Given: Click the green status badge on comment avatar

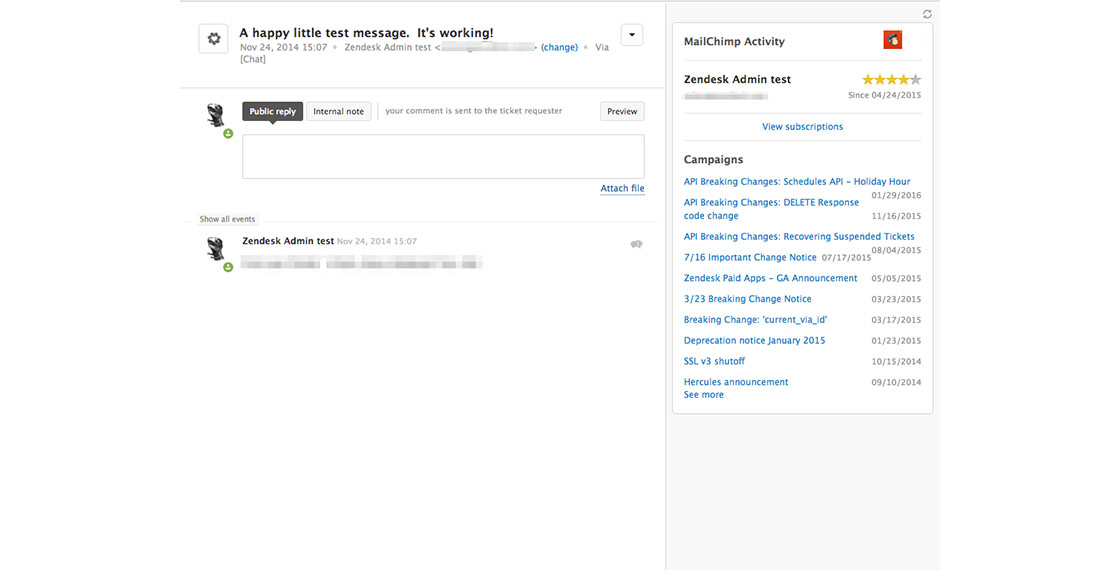Looking at the screenshot, I should [x=228, y=267].
